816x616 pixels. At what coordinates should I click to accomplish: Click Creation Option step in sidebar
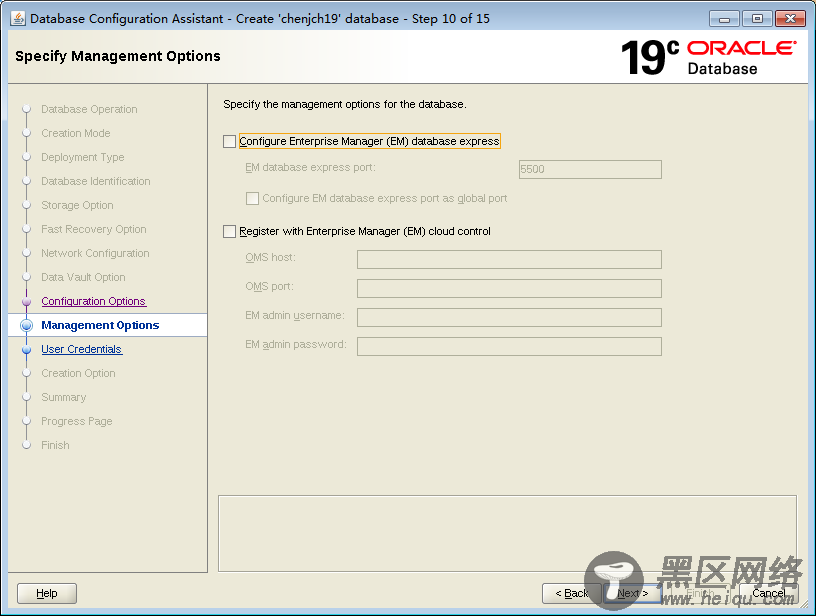coord(79,373)
